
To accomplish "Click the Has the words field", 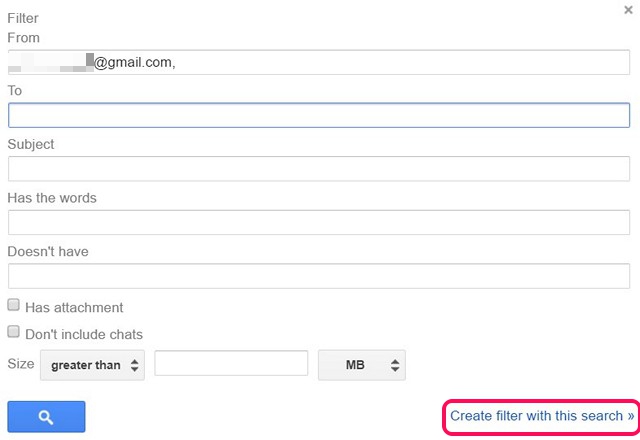I will point(319,222).
